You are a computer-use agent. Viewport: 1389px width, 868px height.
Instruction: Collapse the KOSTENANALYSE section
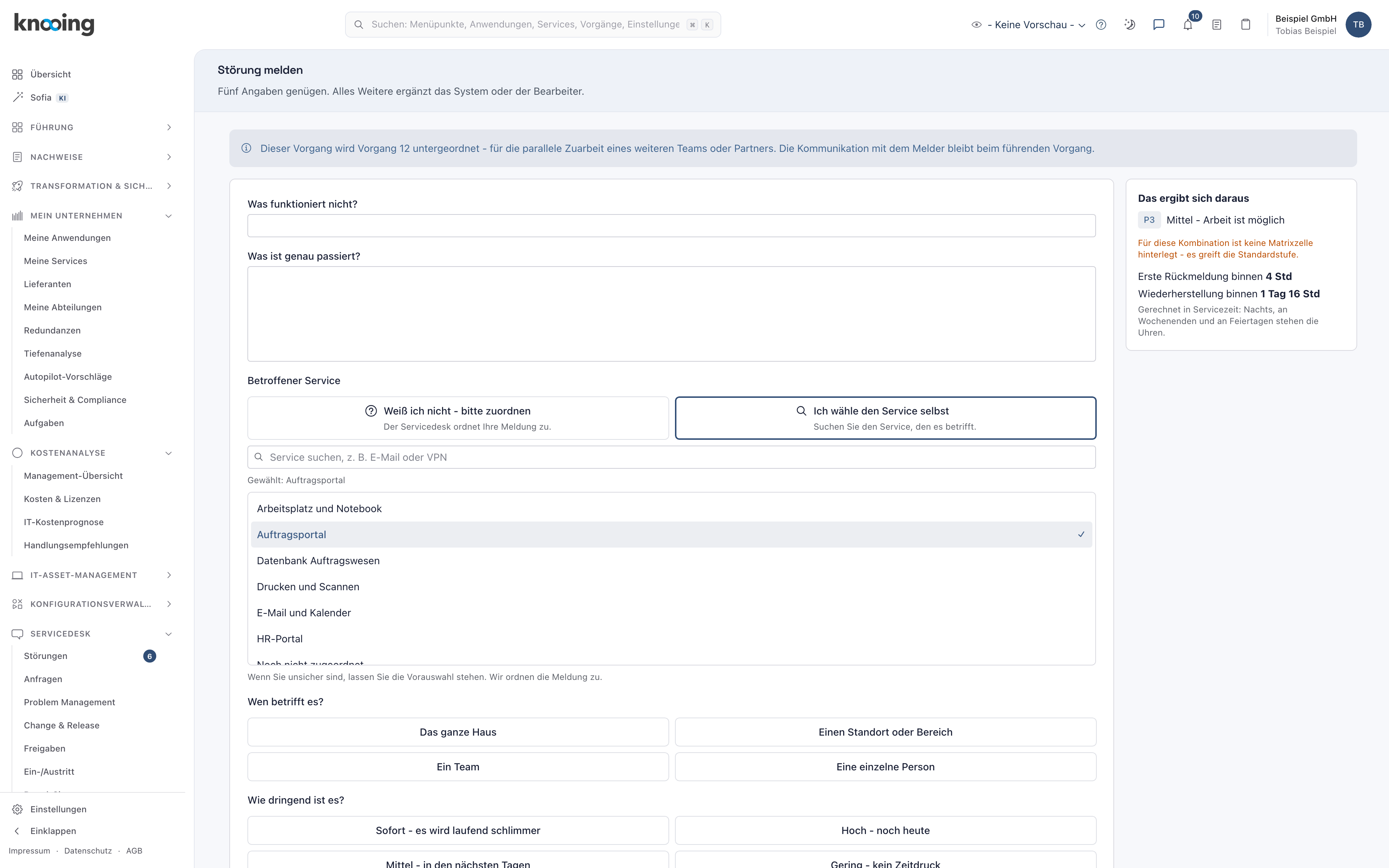[x=92, y=453]
